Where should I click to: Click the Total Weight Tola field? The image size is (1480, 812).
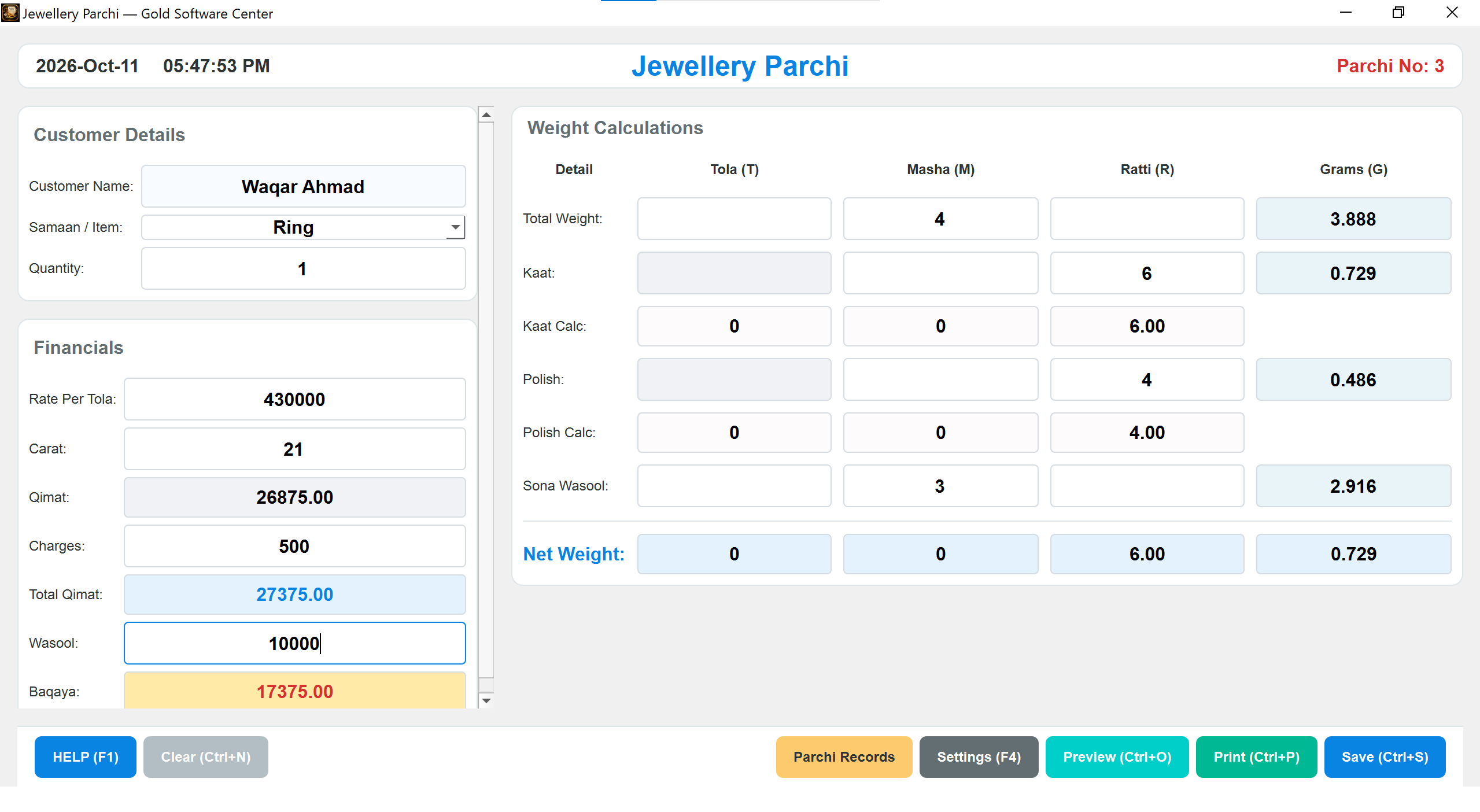pyautogui.click(x=734, y=219)
